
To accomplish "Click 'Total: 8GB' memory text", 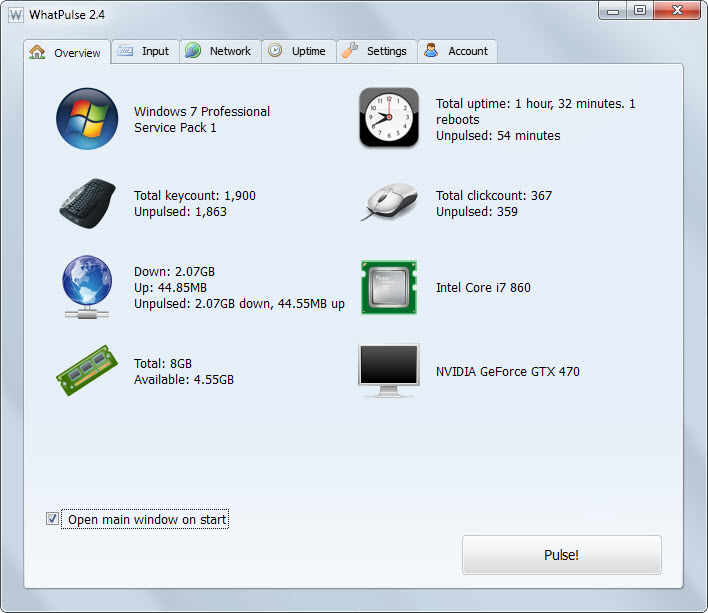I will 163,363.
